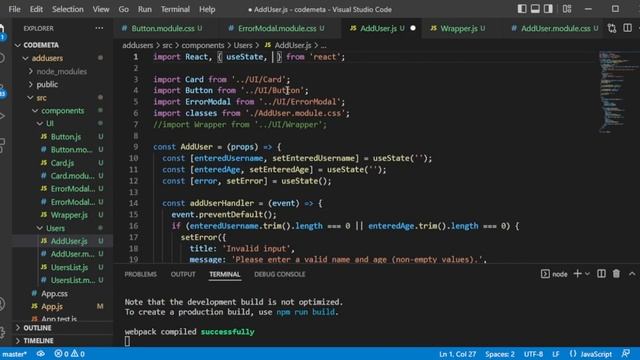Image resolution: width=640 pixels, height=360 pixels.
Task: Open Customize Layout icon
Action: click(x=567, y=9)
